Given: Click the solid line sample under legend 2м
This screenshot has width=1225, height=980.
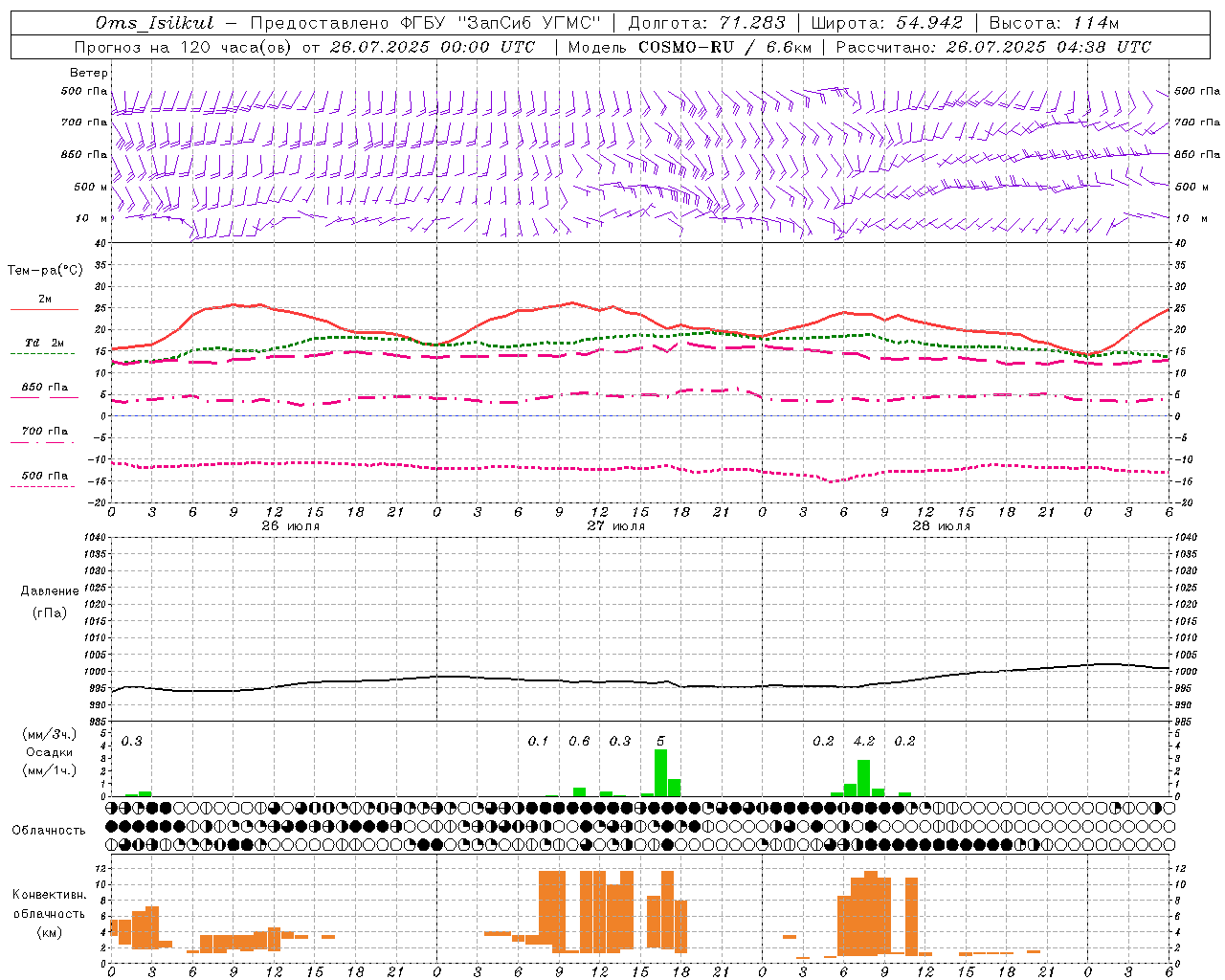Looking at the screenshot, I should click(x=44, y=310).
